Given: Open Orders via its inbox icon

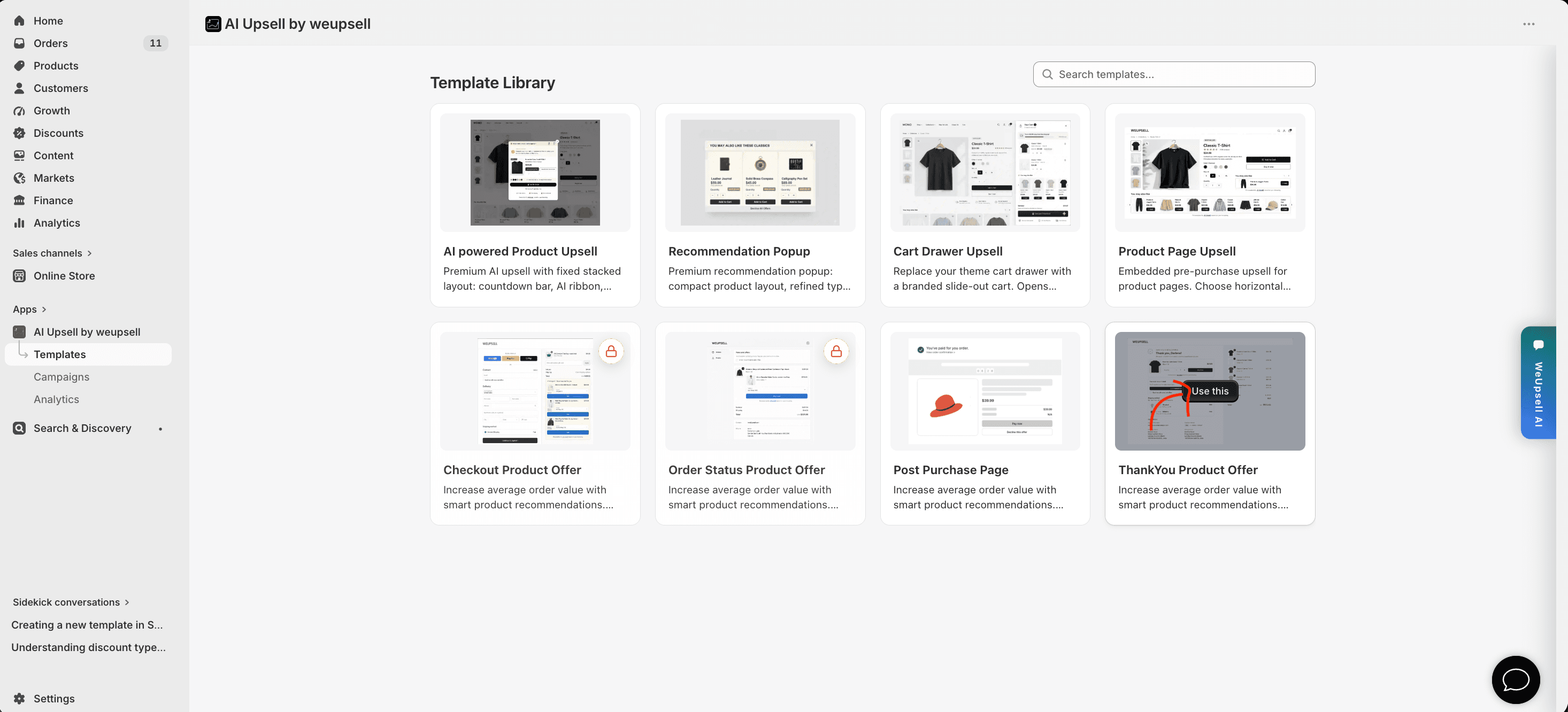Looking at the screenshot, I should (19, 43).
